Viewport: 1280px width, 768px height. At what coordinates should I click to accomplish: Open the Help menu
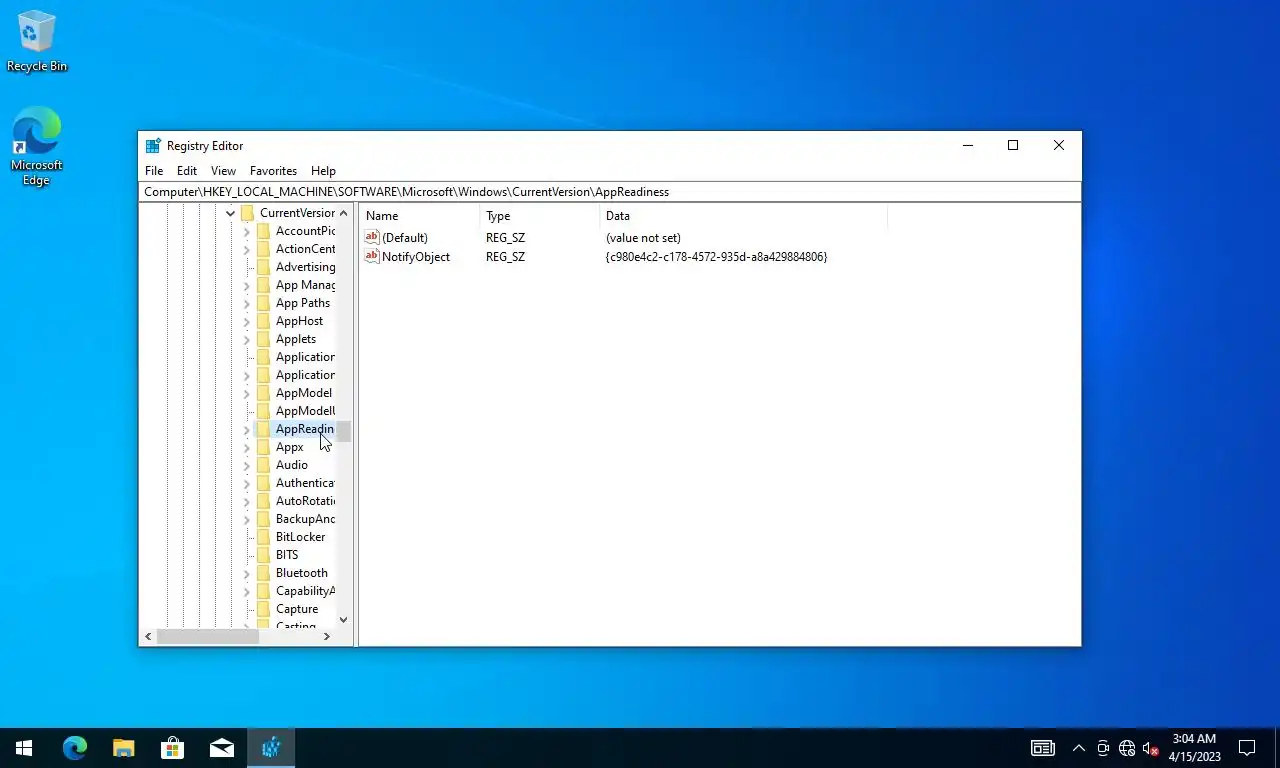[x=323, y=171]
